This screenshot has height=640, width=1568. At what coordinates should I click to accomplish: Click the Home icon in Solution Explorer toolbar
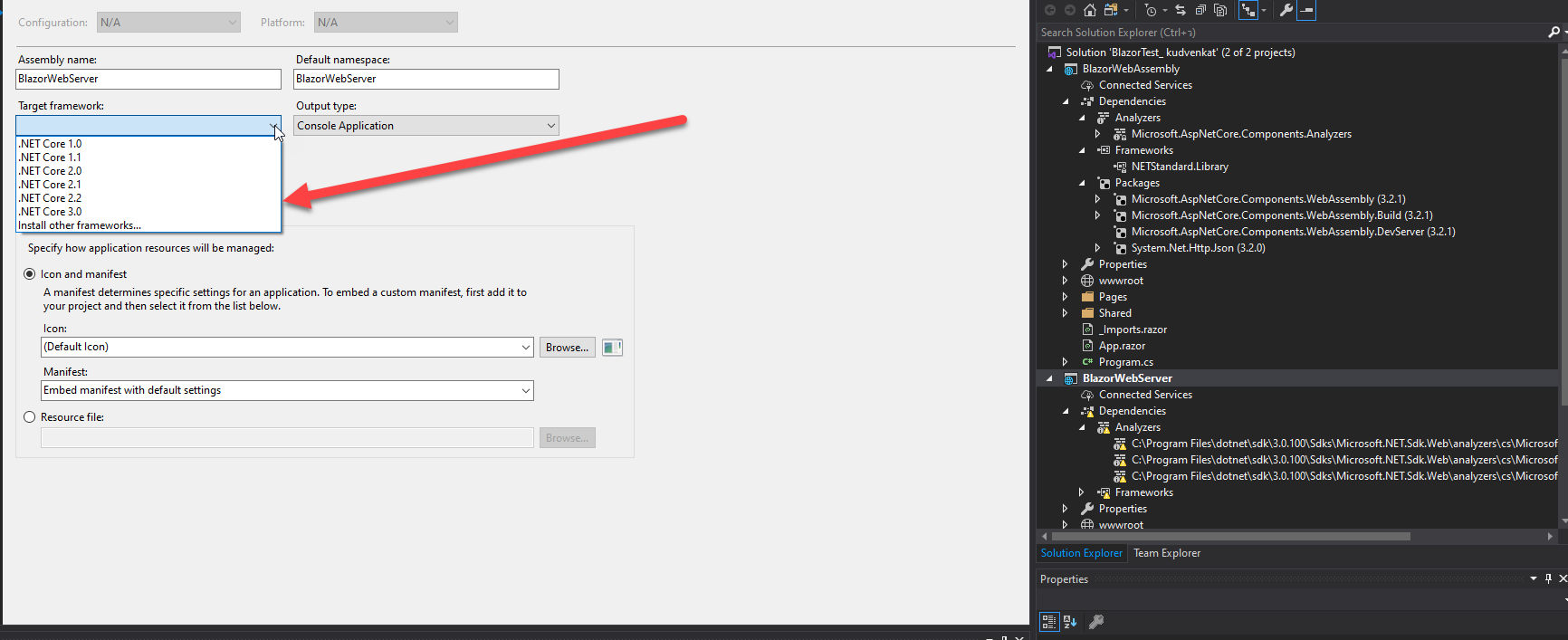[x=1090, y=10]
